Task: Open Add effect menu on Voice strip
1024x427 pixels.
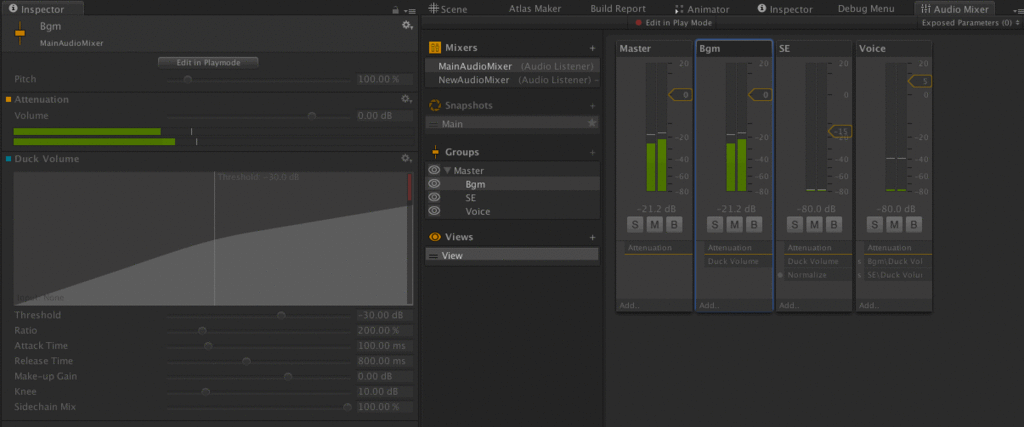Action: [869, 305]
